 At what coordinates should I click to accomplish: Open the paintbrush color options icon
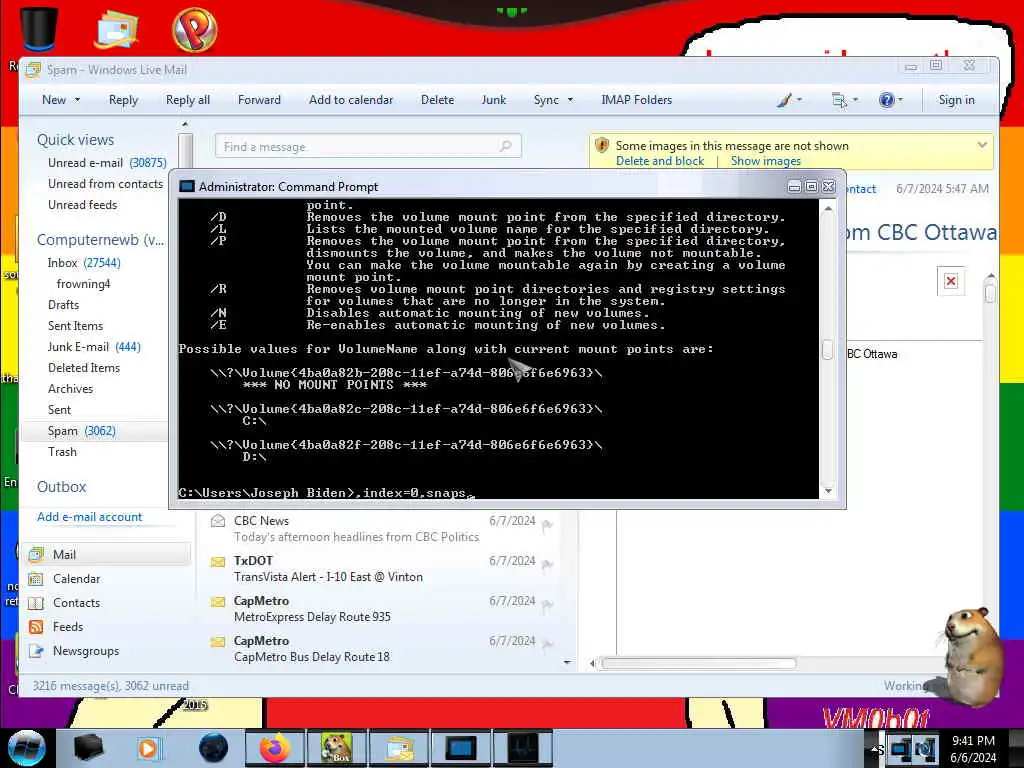click(785, 100)
